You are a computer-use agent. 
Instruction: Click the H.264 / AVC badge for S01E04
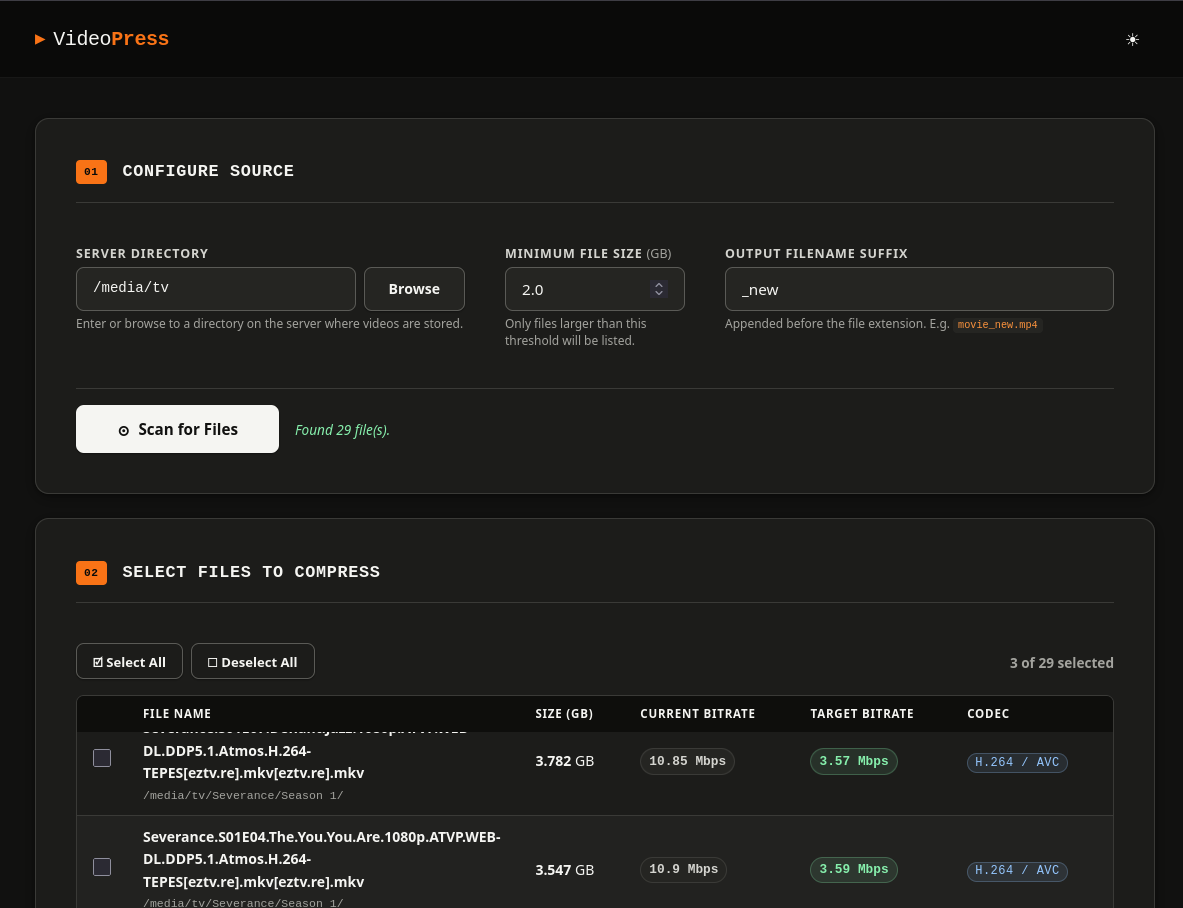click(1016, 871)
